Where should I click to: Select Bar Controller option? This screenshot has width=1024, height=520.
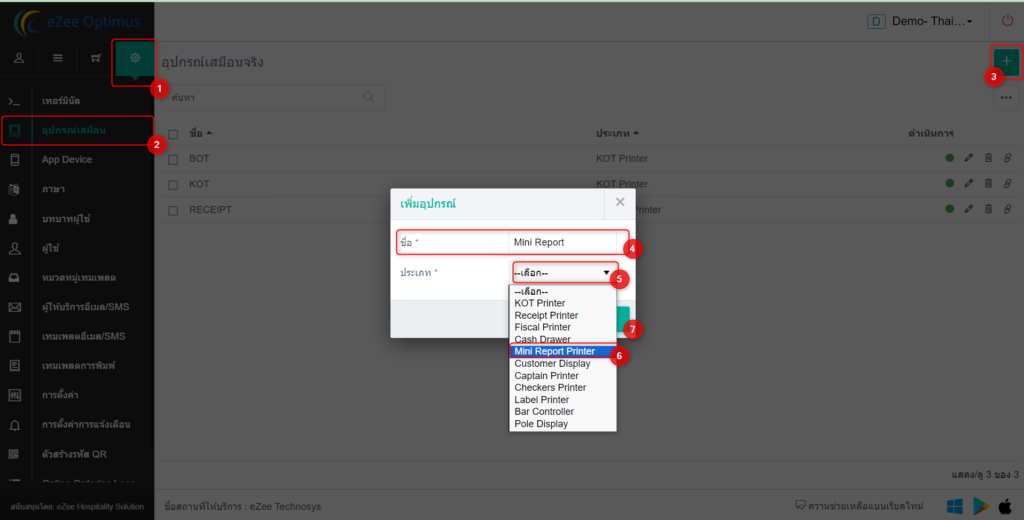click(x=562, y=412)
